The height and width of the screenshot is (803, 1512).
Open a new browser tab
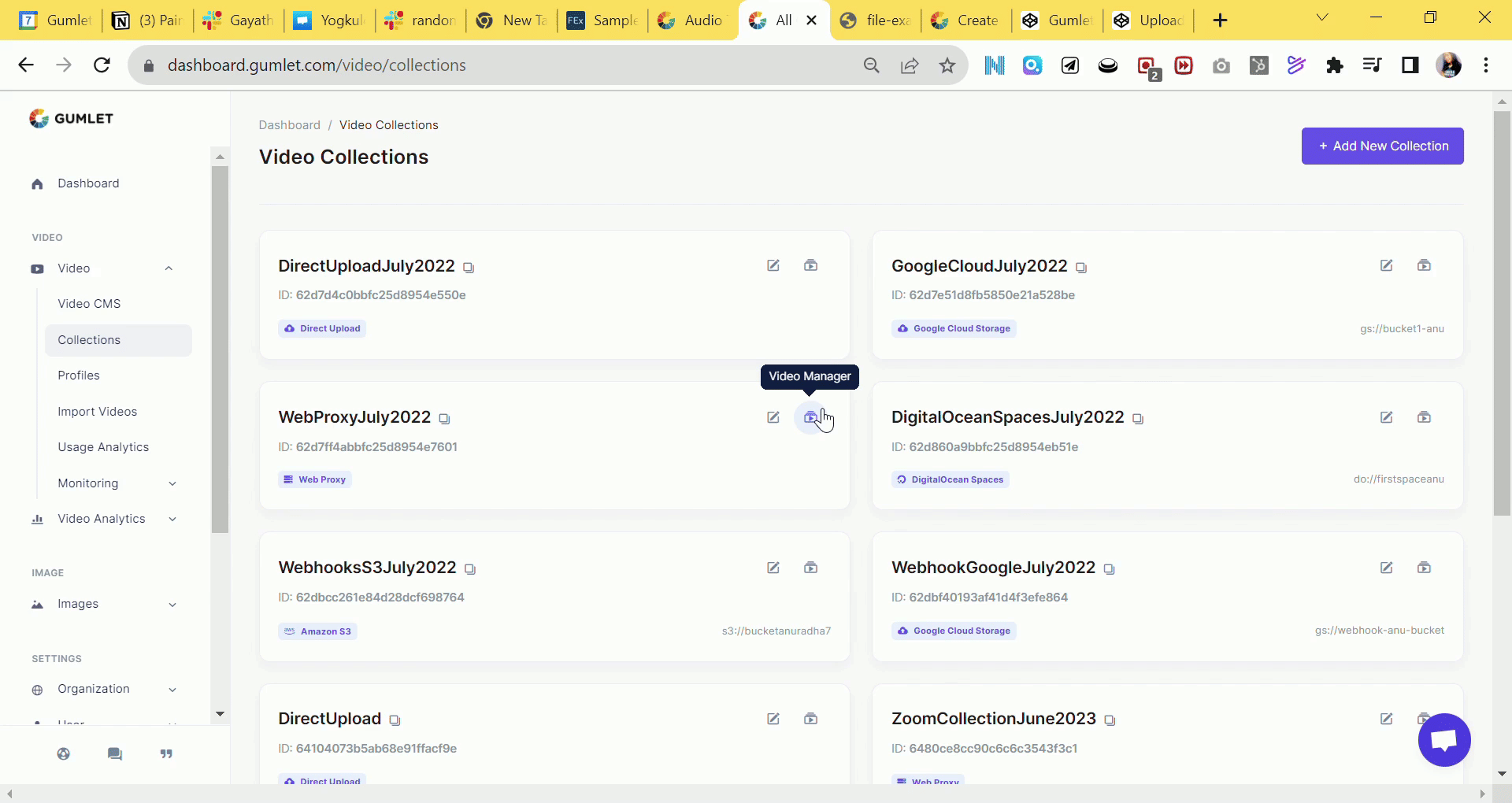tap(1221, 20)
